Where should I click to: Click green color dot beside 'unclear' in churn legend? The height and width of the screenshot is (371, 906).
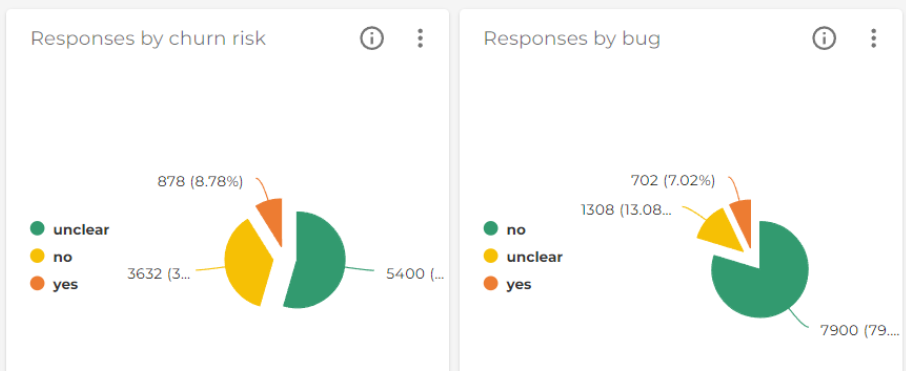point(38,229)
